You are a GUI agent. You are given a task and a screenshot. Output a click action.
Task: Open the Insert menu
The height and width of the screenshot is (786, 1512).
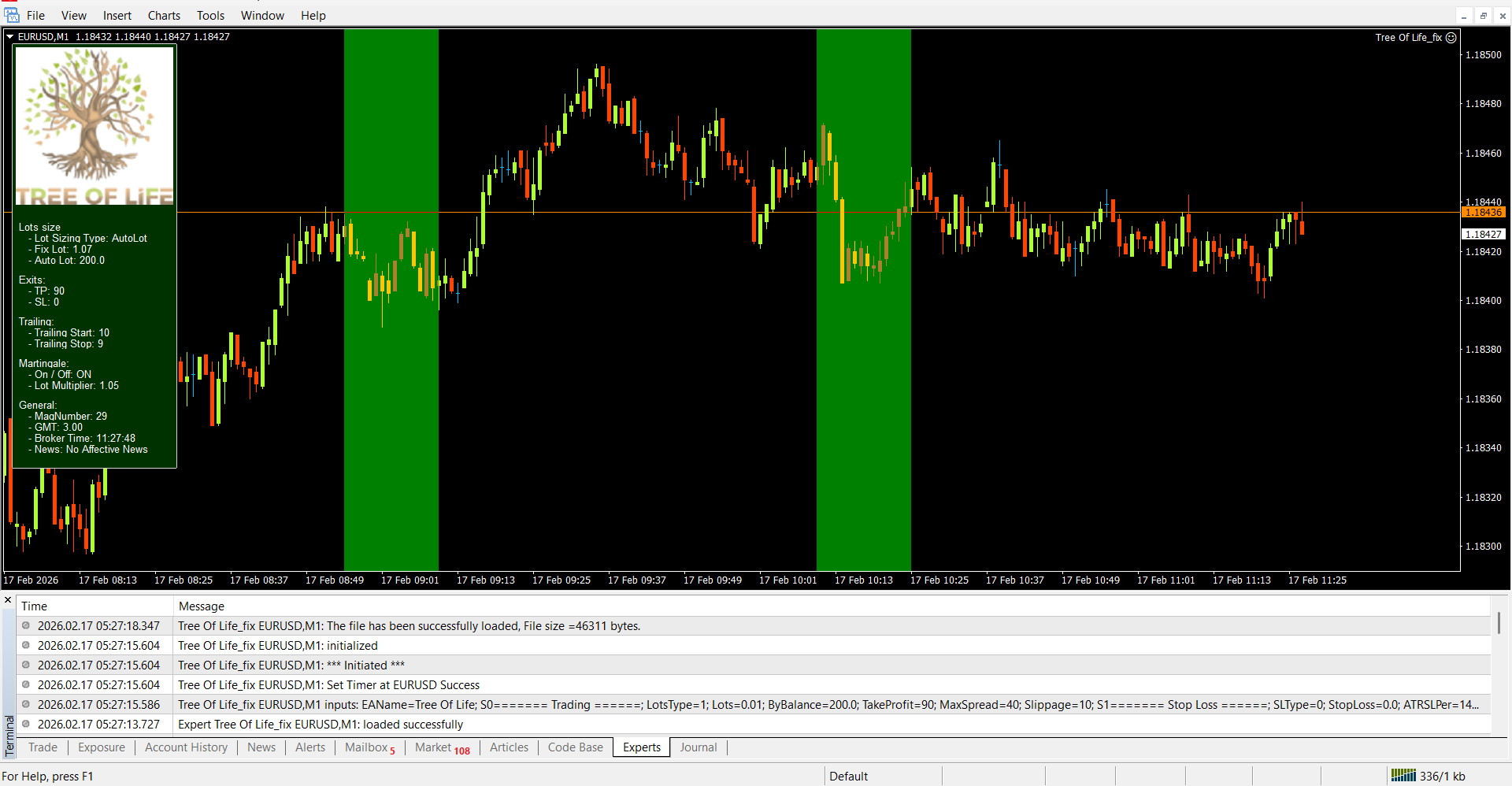point(117,16)
